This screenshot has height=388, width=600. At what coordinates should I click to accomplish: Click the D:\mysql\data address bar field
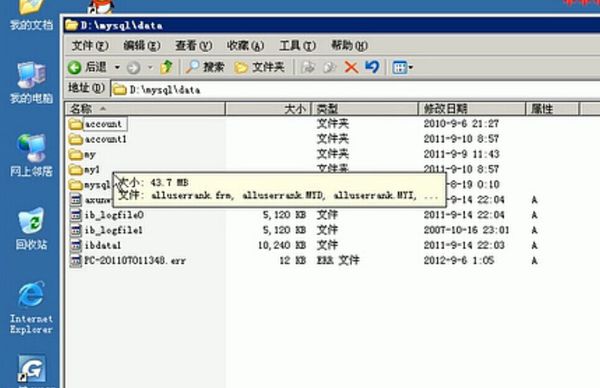tap(356, 90)
